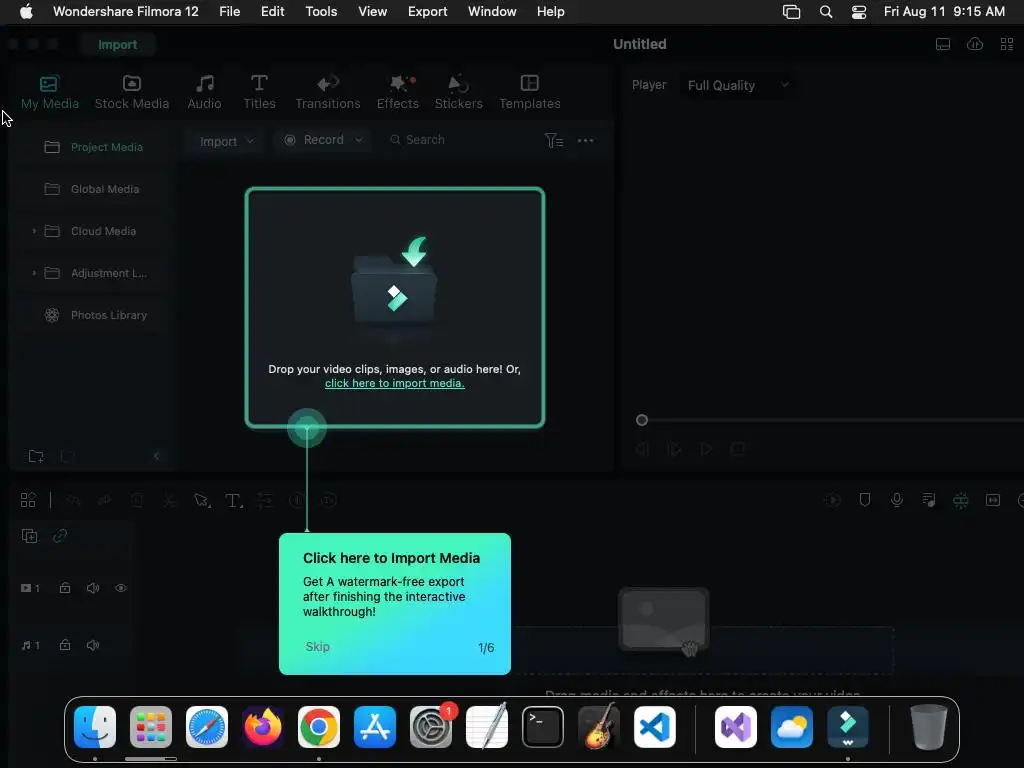Viewport: 1024px width, 768px height.
Task: Select the timeline selection pointer tool
Action: 202,500
